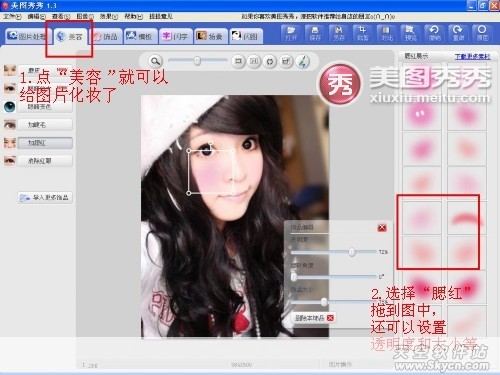Click the download more materials link
The height and width of the screenshot is (375, 500).
point(473,57)
